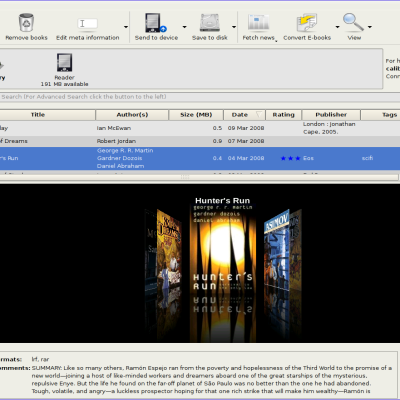400x400 pixels.
Task: Sort by Size (MB) column header
Action: tap(196, 115)
